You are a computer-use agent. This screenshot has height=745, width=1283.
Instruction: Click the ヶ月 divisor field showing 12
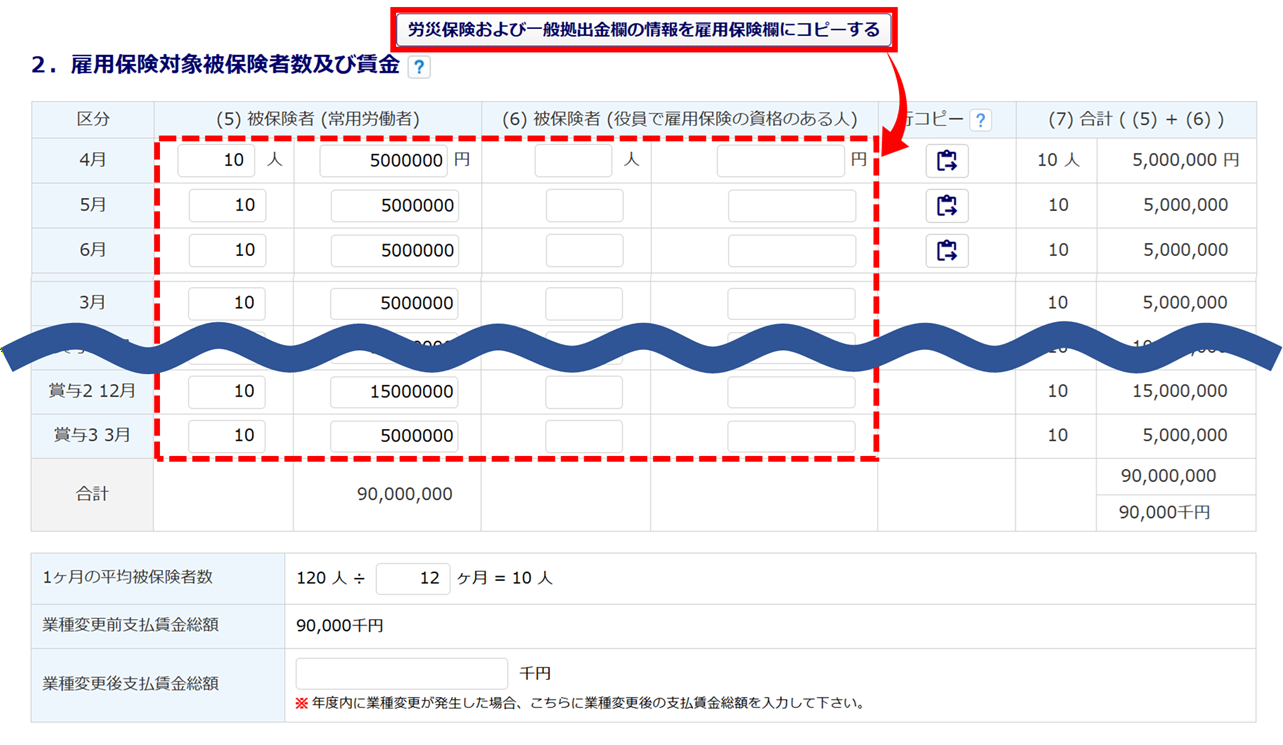(413, 578)
